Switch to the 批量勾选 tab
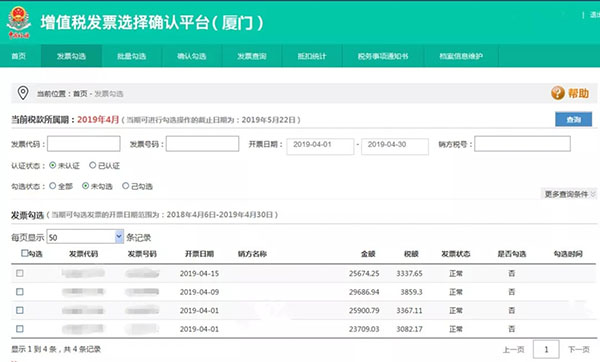The height and width of the screenshot is (362, 600). 132,56
